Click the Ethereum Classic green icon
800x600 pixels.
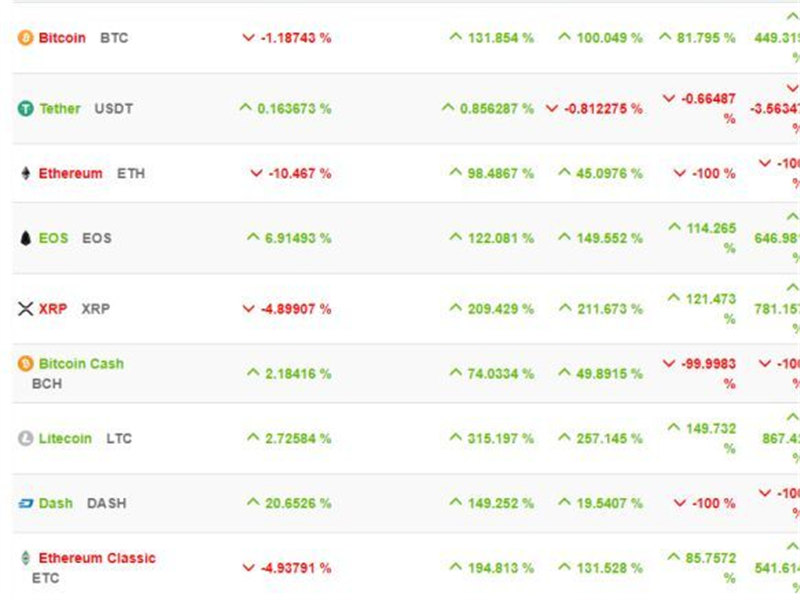(x=26, y=558)
